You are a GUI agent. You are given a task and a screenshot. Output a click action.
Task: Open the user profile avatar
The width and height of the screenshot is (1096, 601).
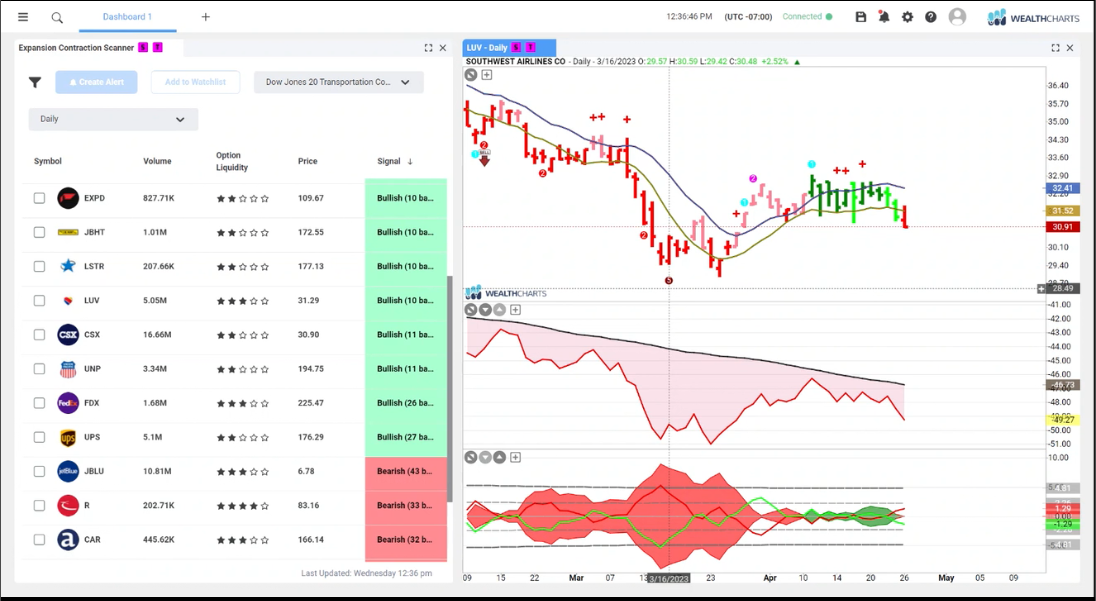957,17
